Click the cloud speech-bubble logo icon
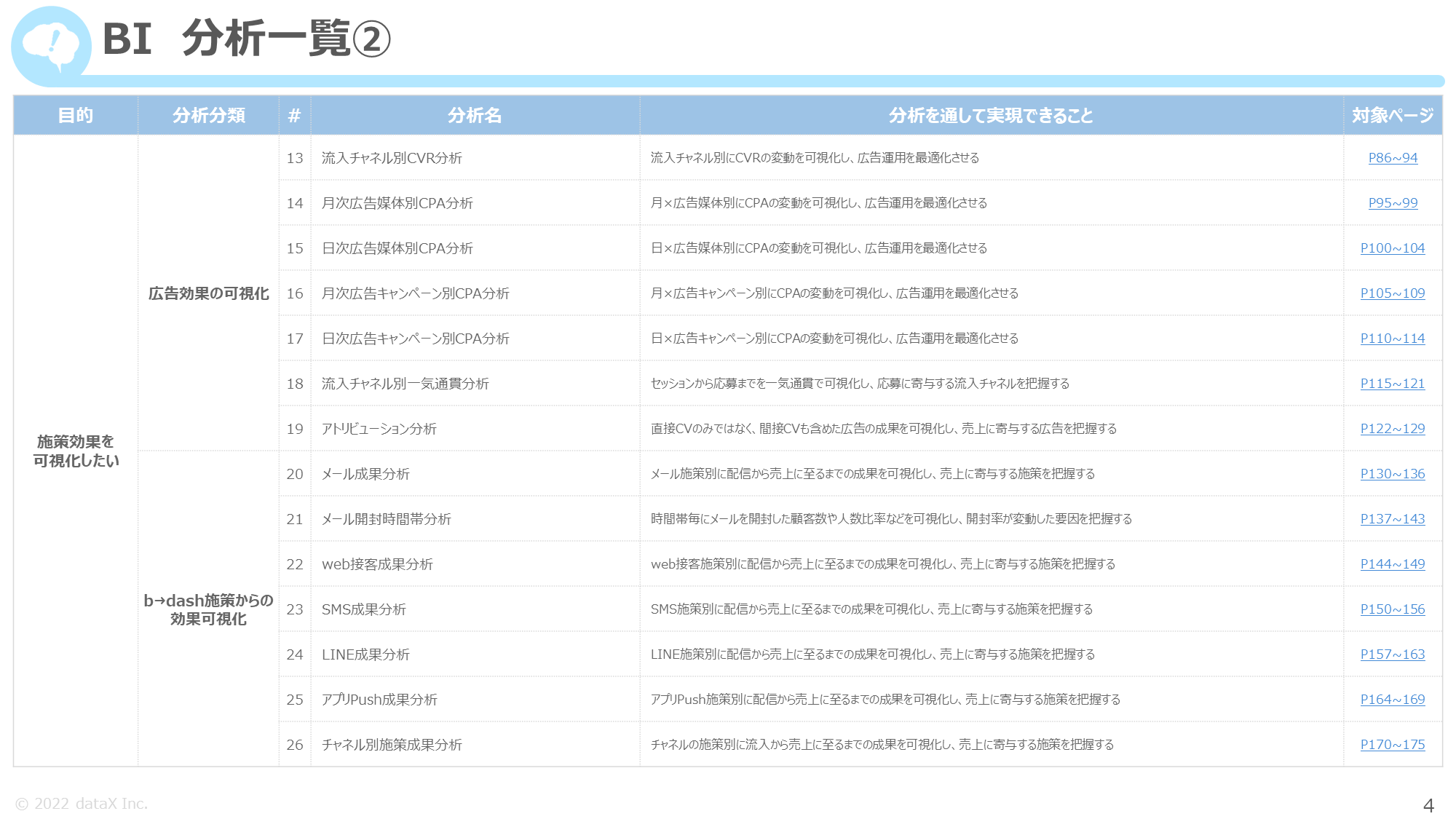Viewport: 1456px width, 819px height. 51,45
